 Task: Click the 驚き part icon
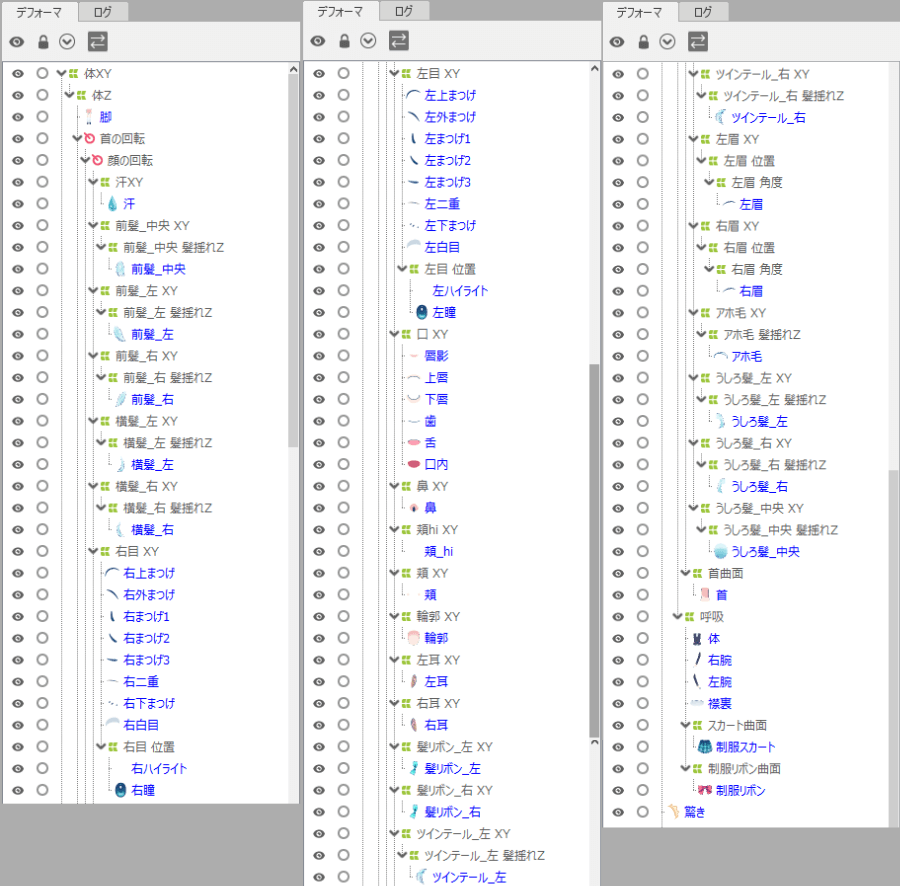[674, 811]
